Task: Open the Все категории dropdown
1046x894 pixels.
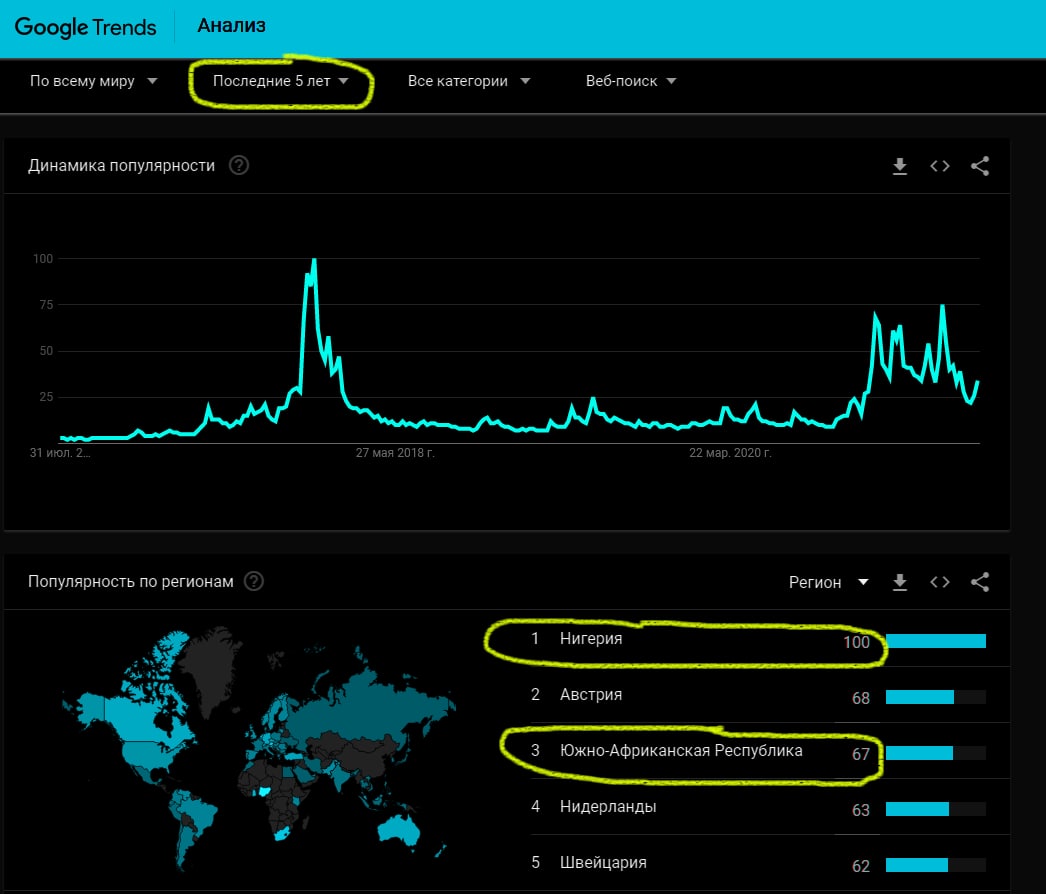Action: pos(469,81)
